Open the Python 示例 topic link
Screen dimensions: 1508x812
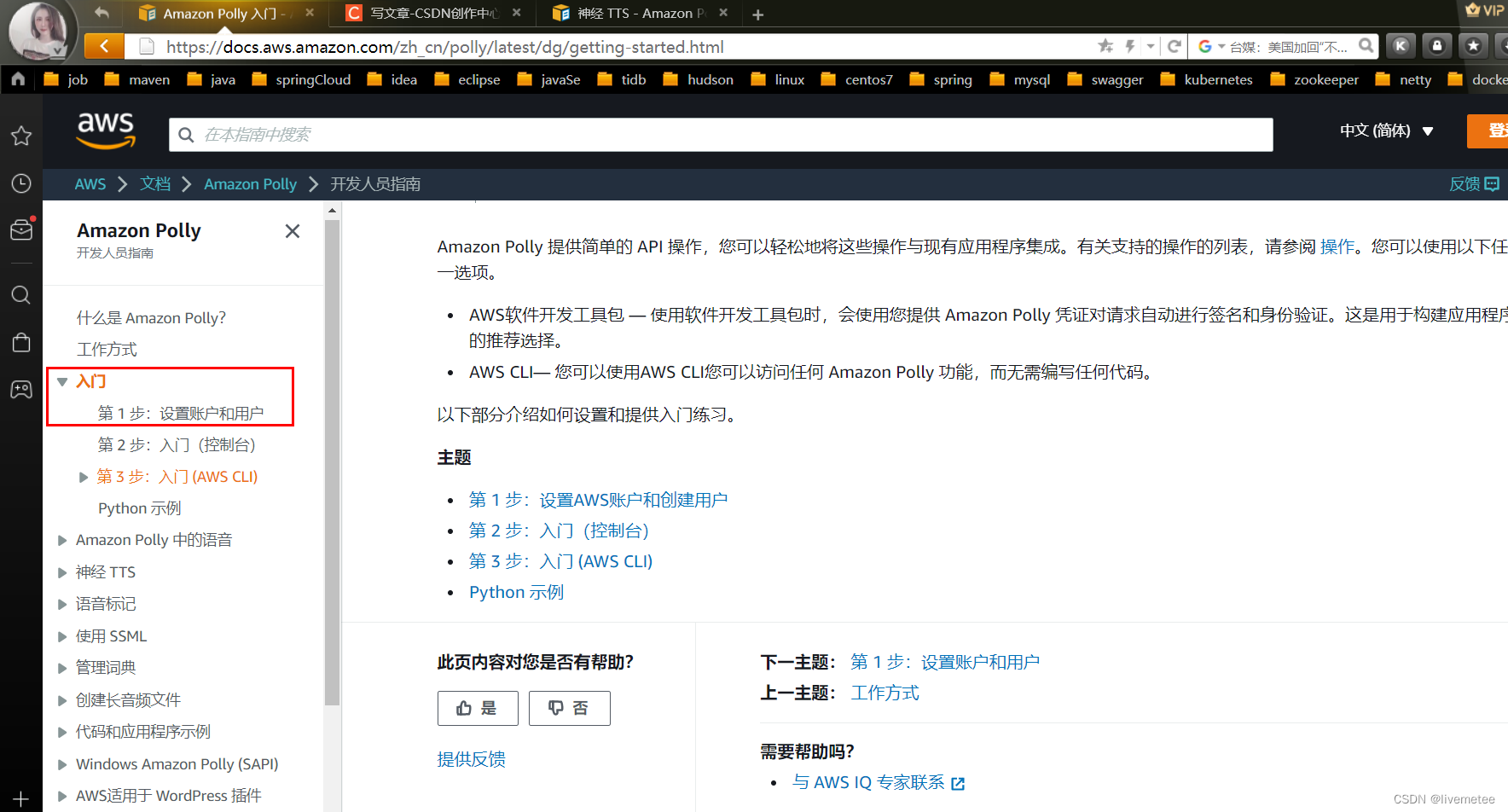(516, 592)
